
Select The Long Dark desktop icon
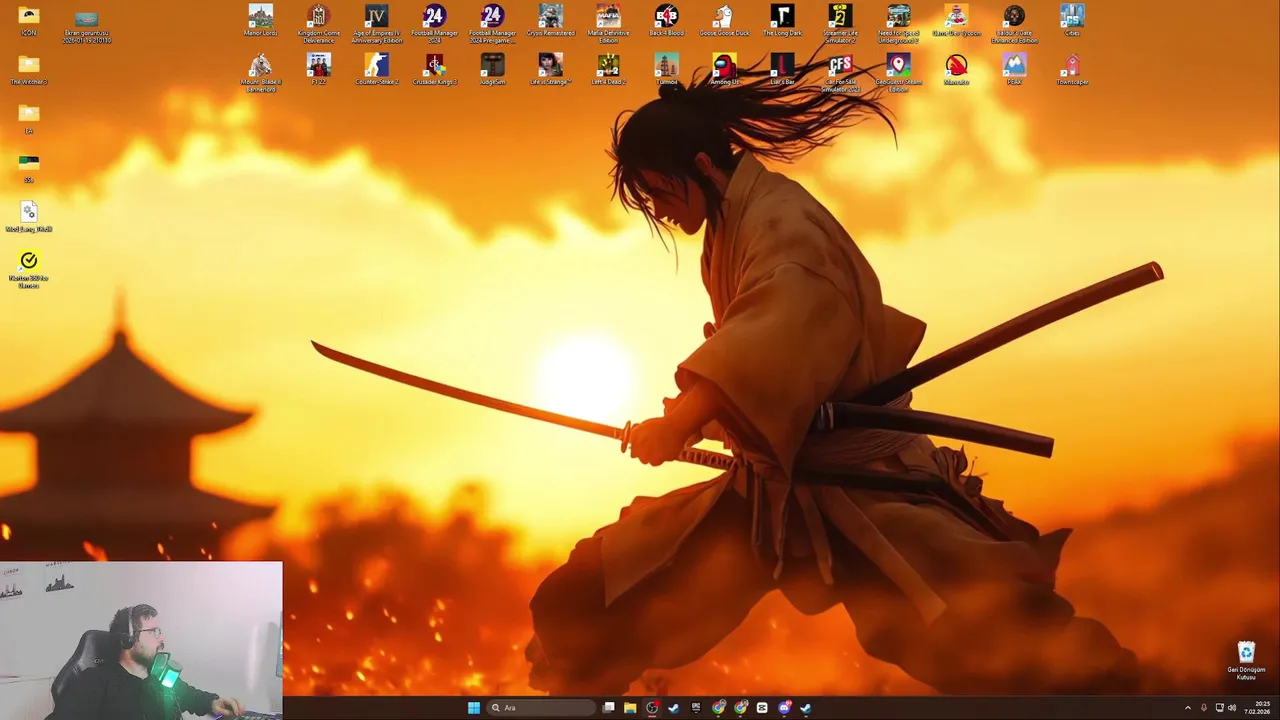[782, 22]
